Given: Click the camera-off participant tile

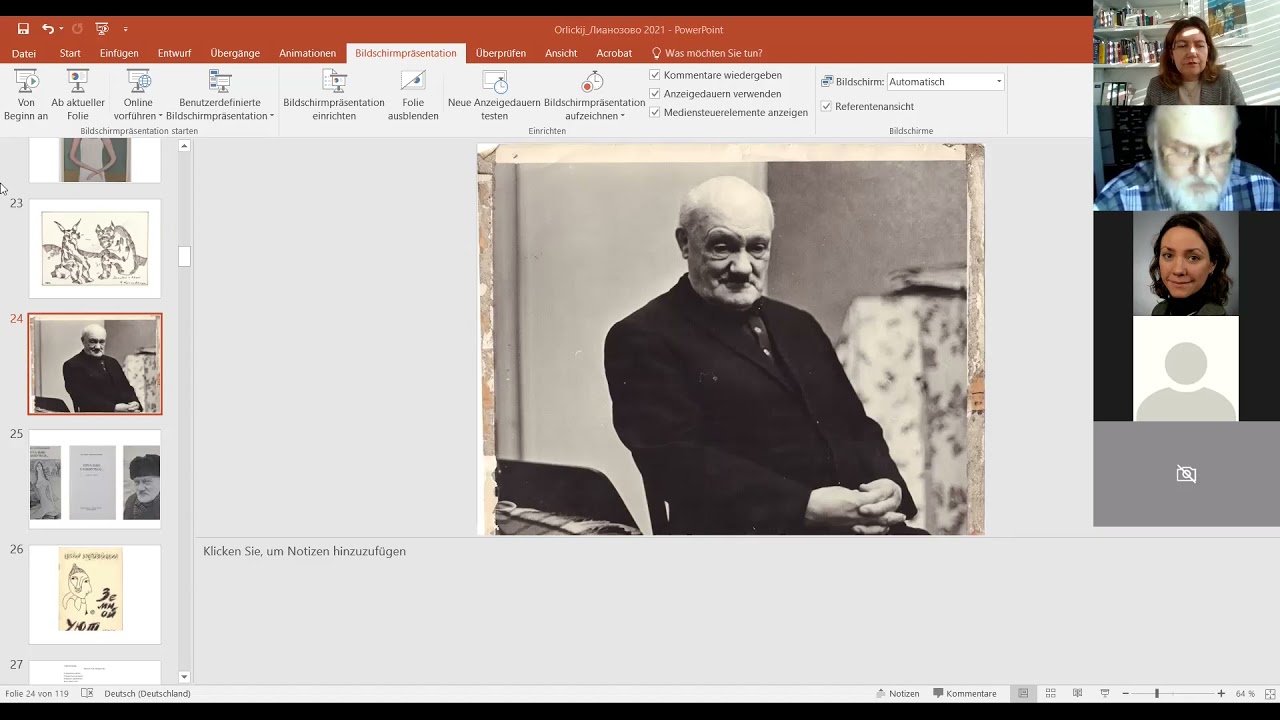Looking at the screenshot, I should 1186,474.
